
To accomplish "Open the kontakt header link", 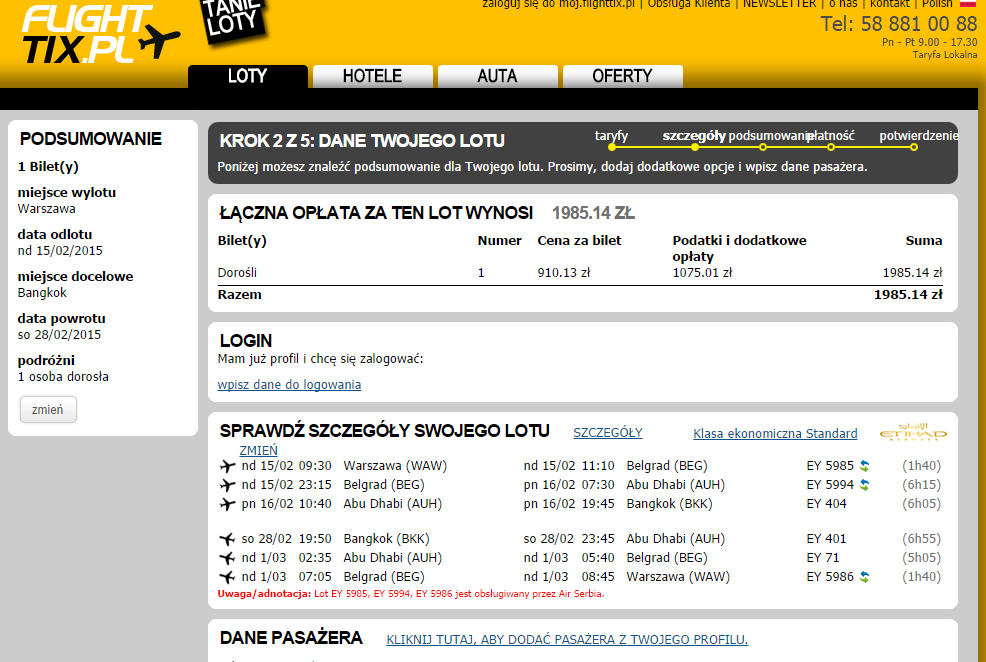I will (x=889, y=4).
